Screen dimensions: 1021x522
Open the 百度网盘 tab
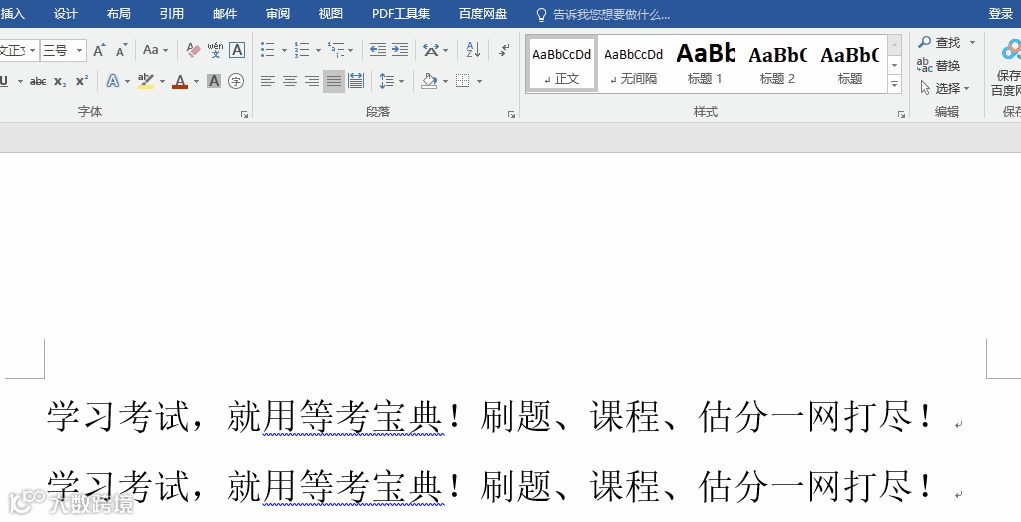483,14
